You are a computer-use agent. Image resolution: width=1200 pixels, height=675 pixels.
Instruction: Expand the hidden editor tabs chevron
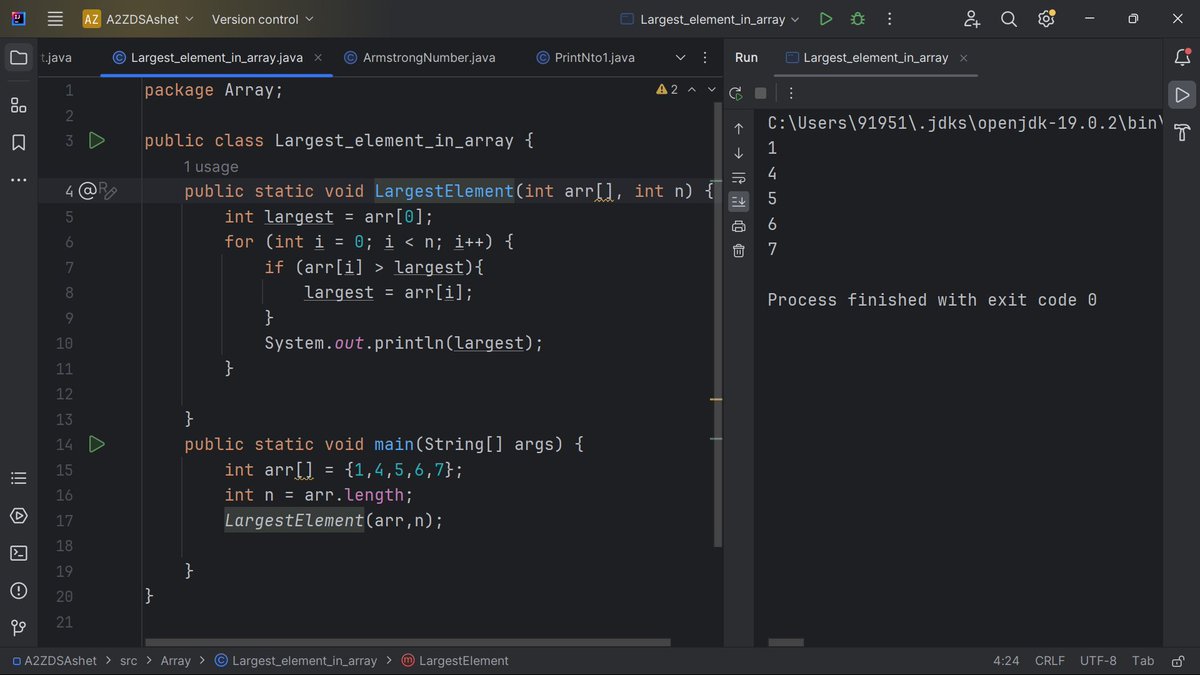680,57
